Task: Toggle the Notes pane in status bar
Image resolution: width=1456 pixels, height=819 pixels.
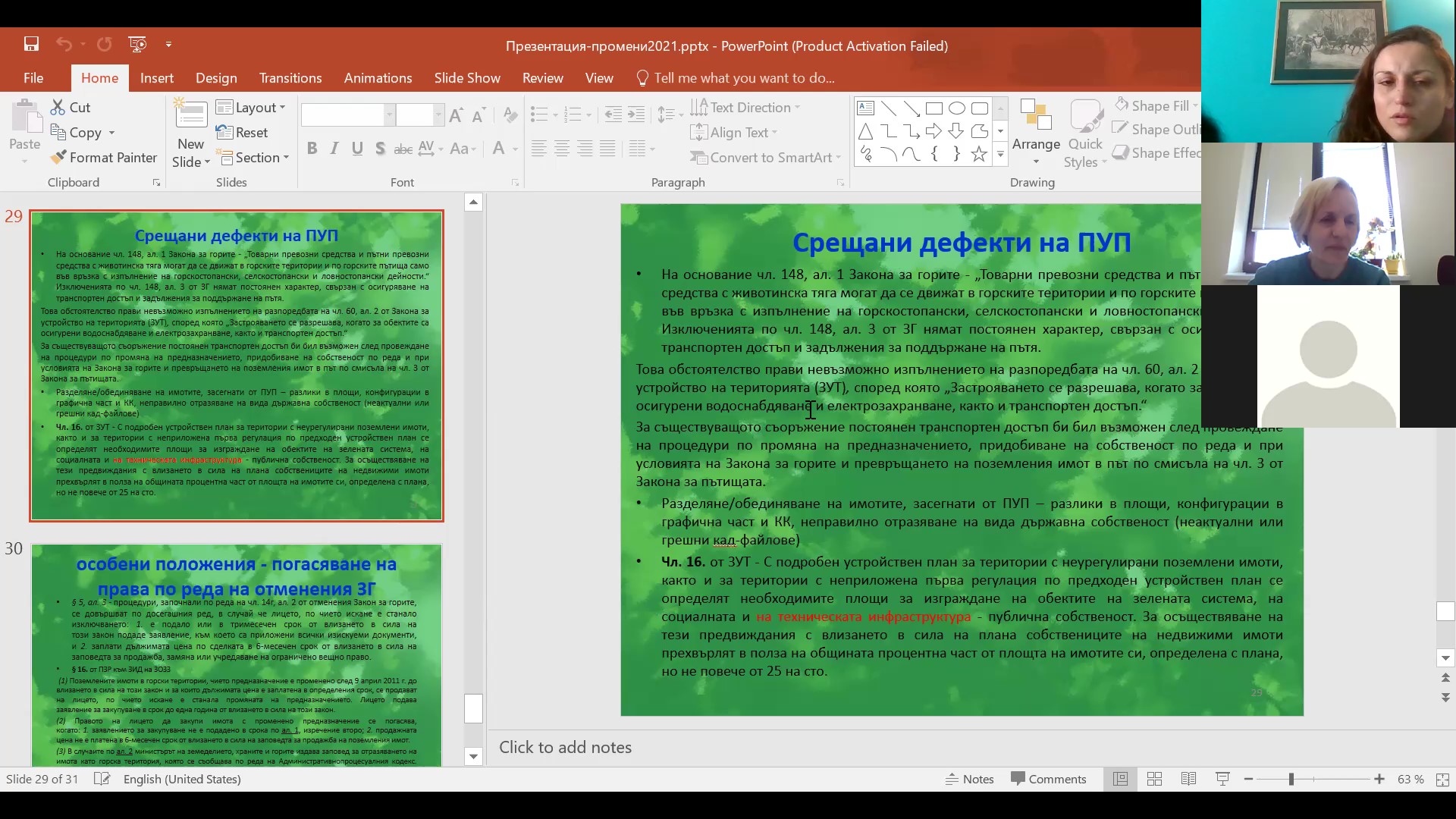Action: tap(969, 779)
